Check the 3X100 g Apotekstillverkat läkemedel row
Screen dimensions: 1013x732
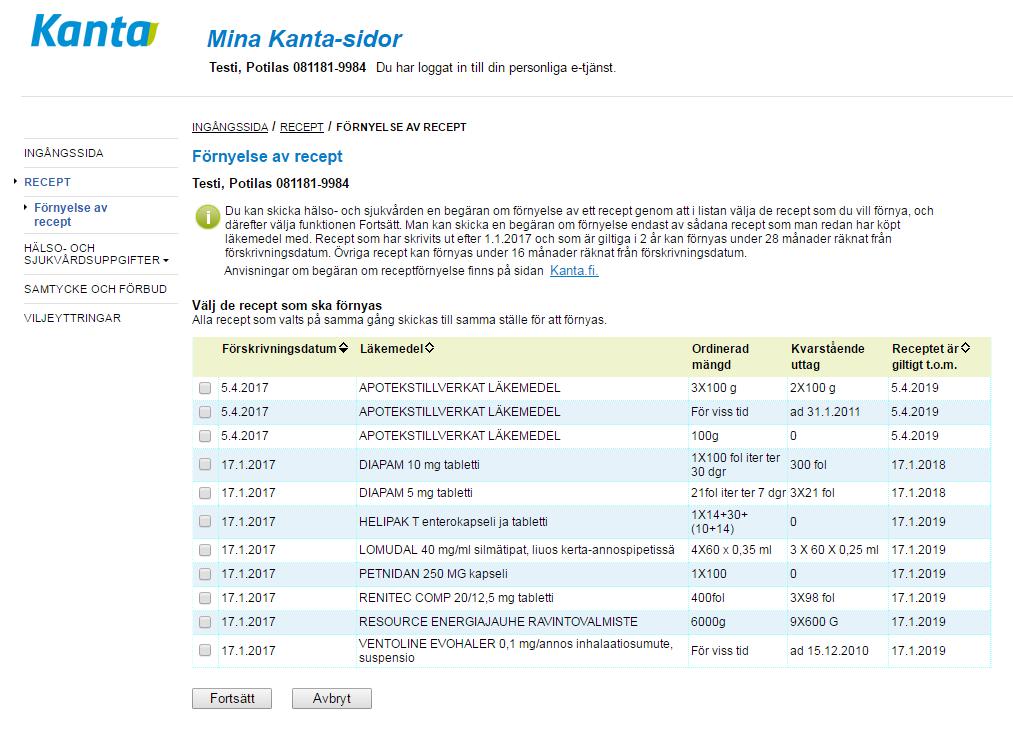pos(205,388)
